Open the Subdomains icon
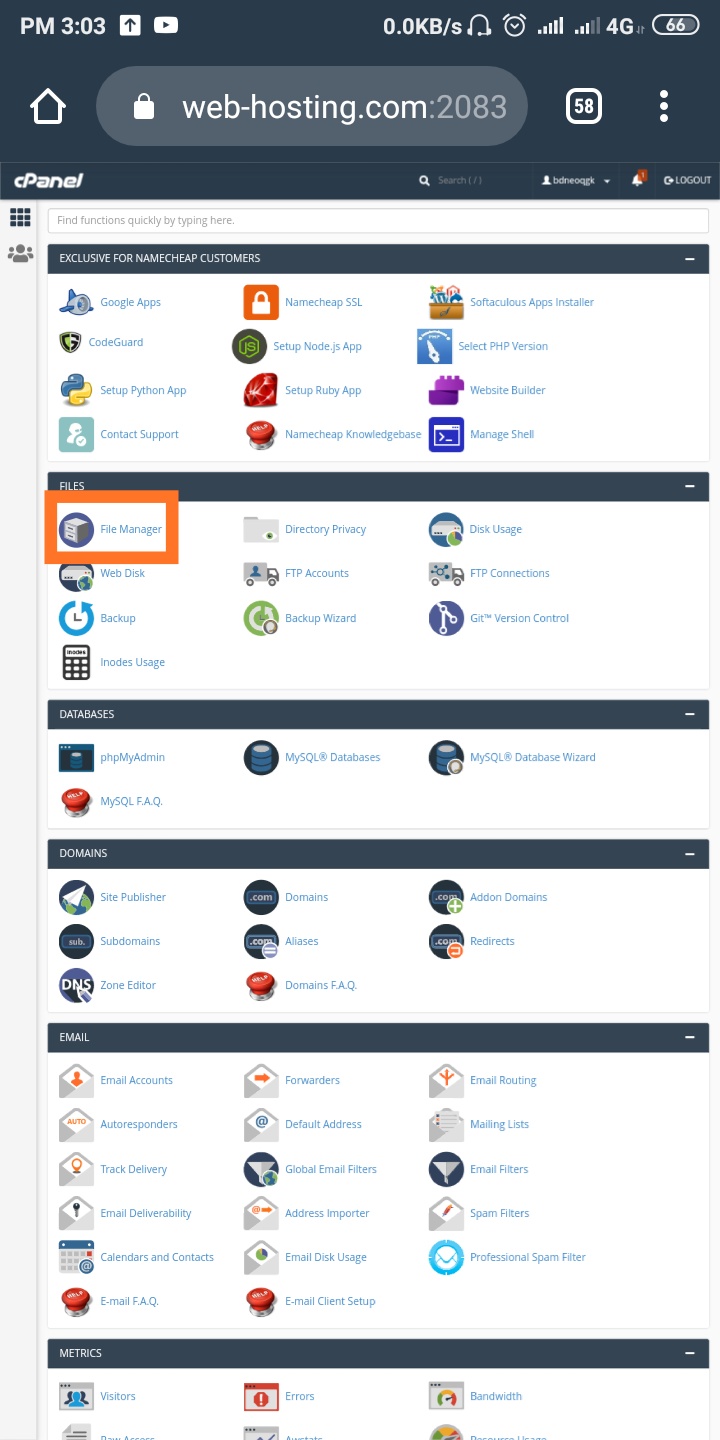 tap(76, 941)
